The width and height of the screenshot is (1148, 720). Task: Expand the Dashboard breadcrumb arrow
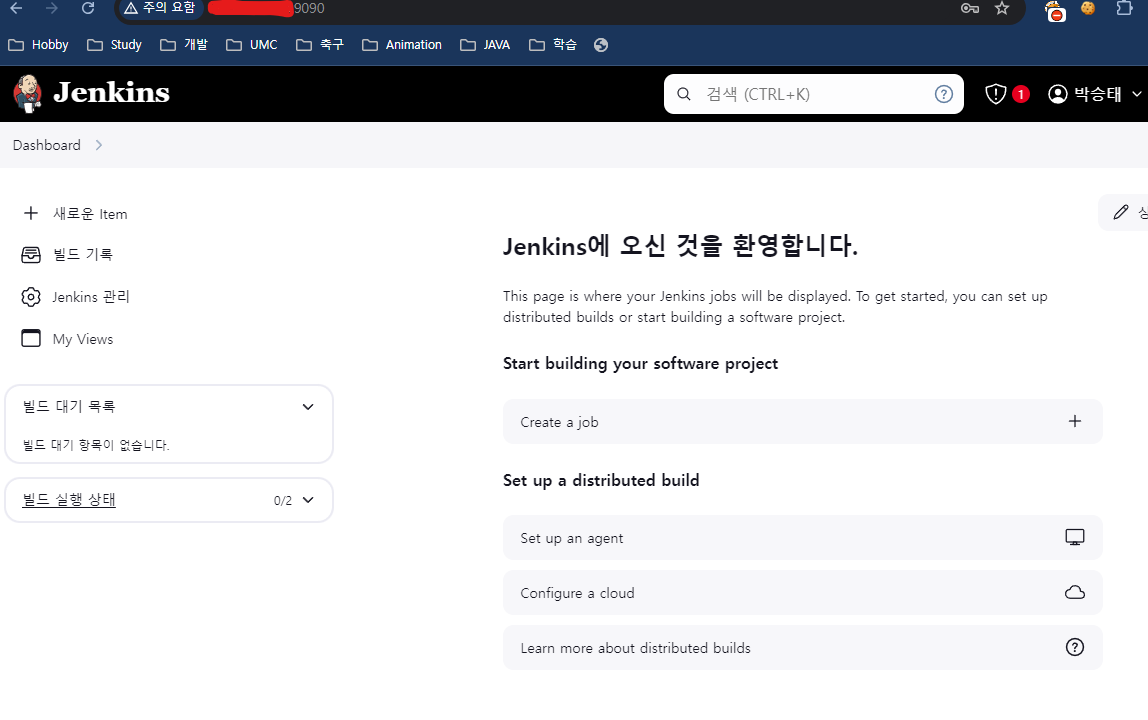99,145
